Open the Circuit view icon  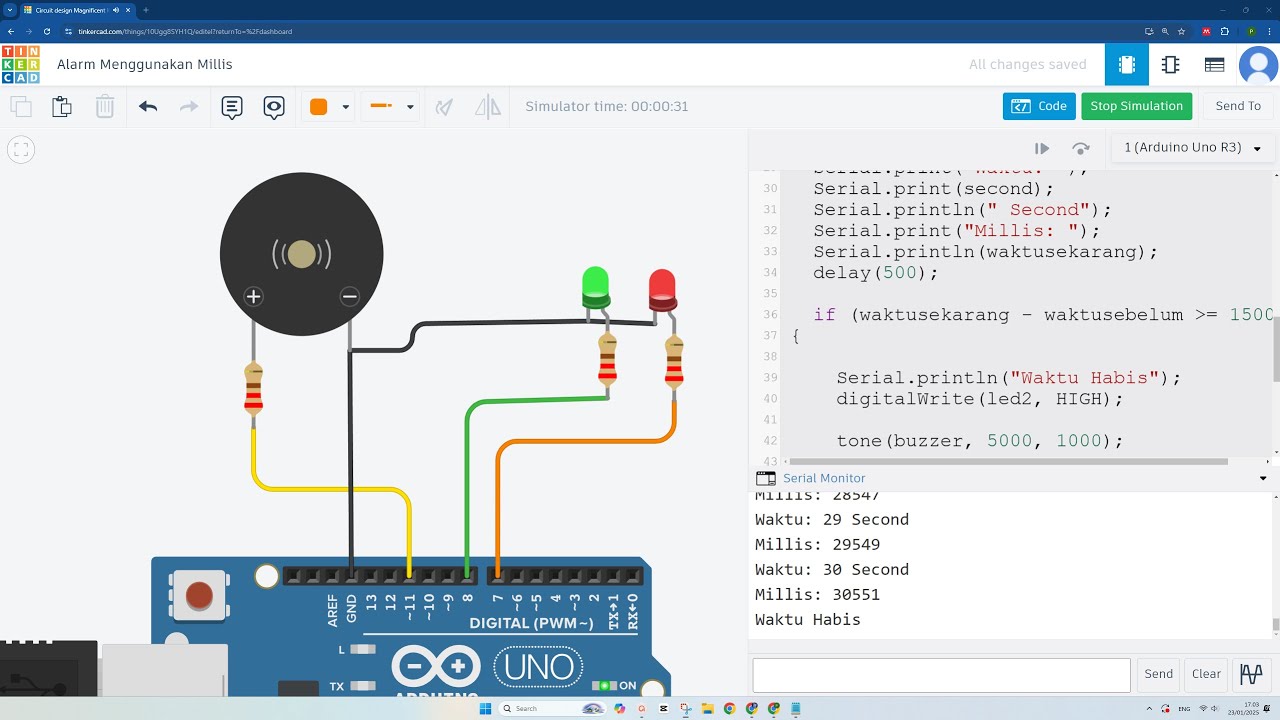(1127, 65)
